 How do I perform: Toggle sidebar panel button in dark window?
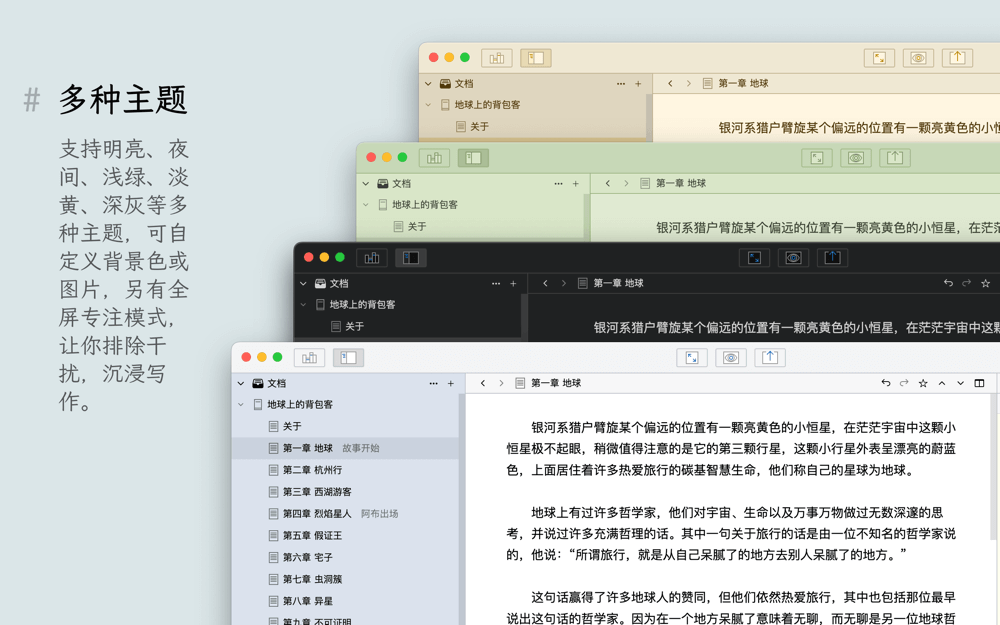(x=411, y=258)
